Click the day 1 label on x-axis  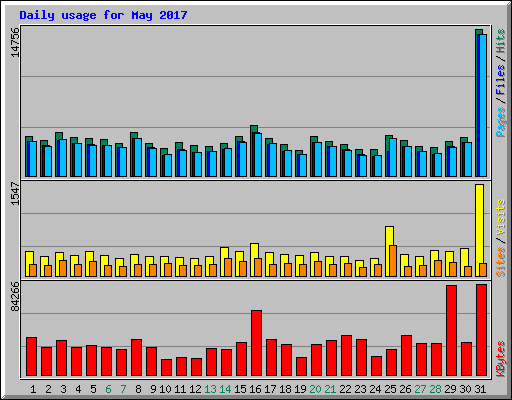pyautogui.click(x=33, y=389)
